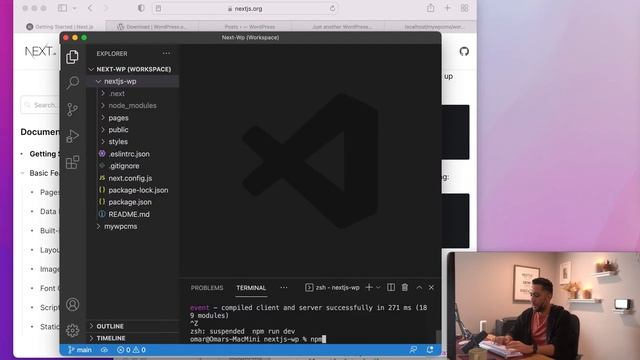This screenshot has height=360, width=640.
Task: Create a new terminal with plus icon
Action: point(369,287)
